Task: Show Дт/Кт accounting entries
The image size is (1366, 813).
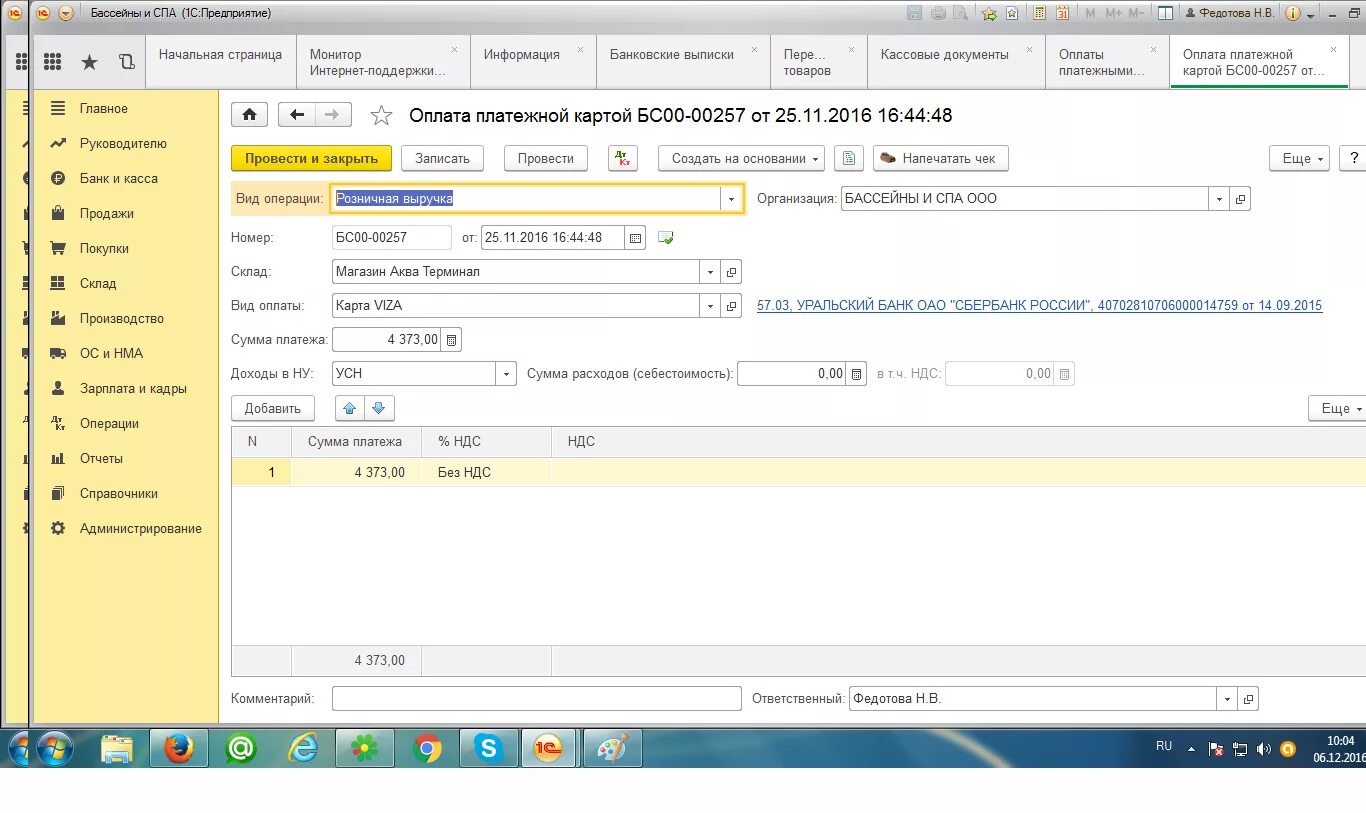Action: tap(622, 158)
